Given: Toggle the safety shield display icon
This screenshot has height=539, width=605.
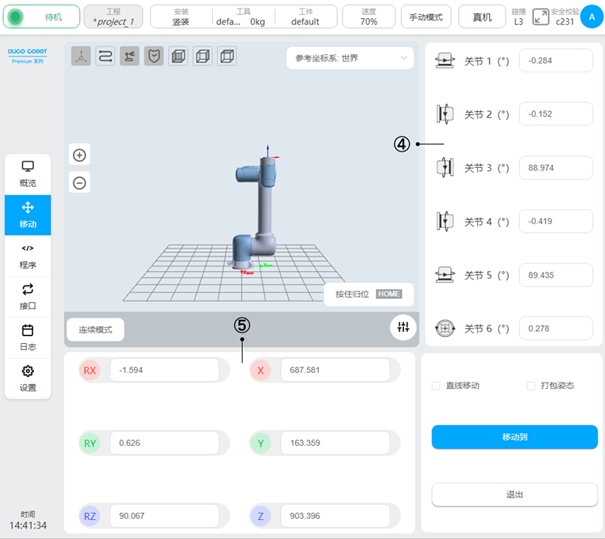Looking at the screenshot, I should coord(154,57).
